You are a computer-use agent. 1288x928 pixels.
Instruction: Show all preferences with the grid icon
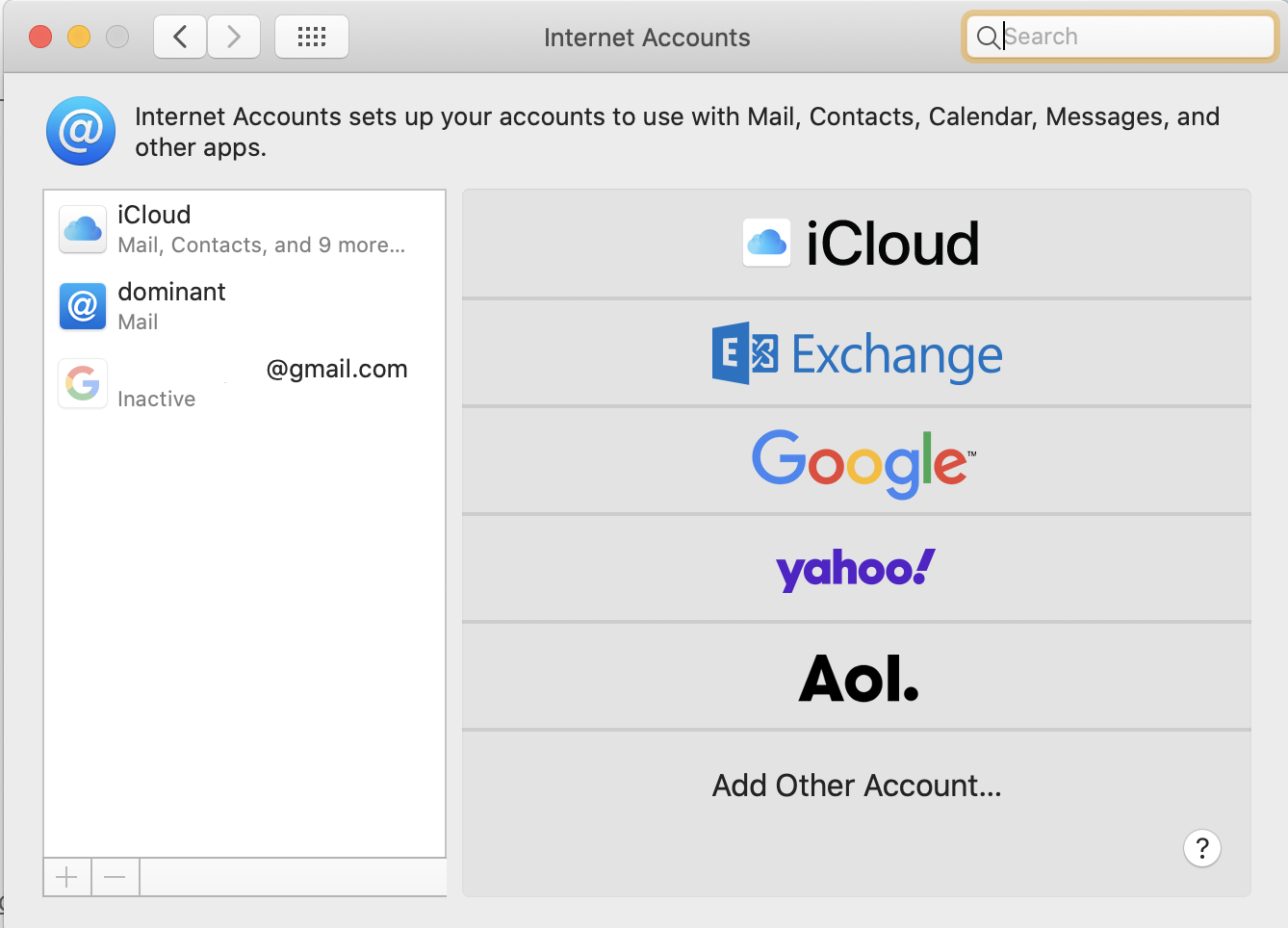tap(312, 38)
